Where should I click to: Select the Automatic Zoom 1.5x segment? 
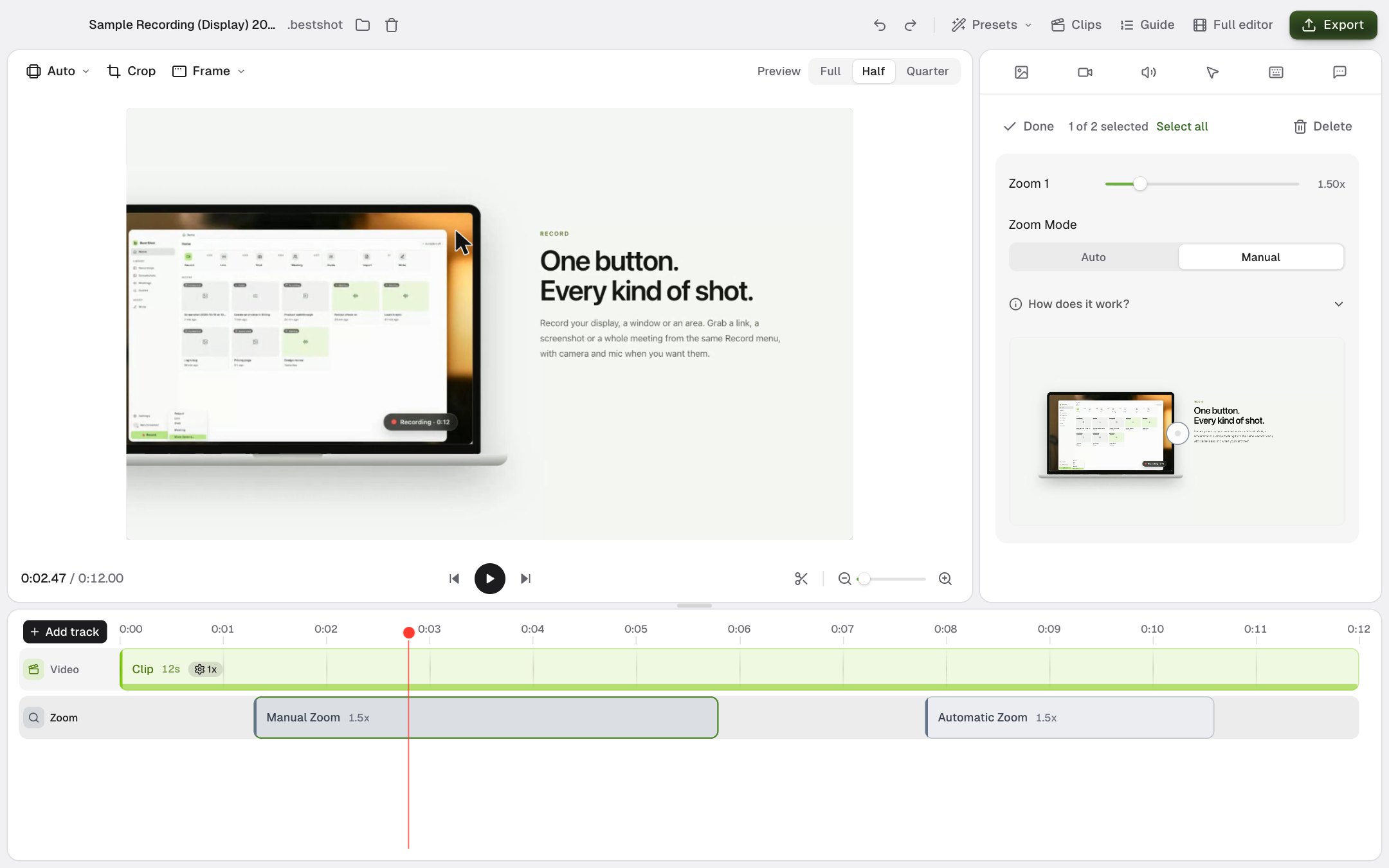click(1069, 718)
